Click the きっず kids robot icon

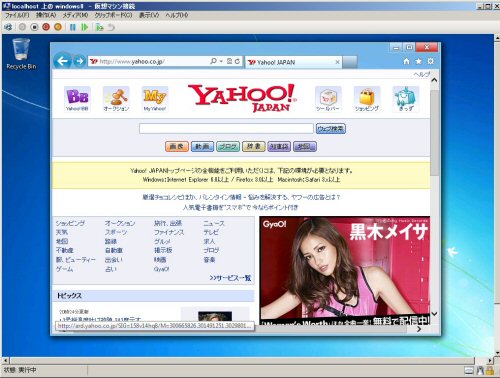coord(406,99)
